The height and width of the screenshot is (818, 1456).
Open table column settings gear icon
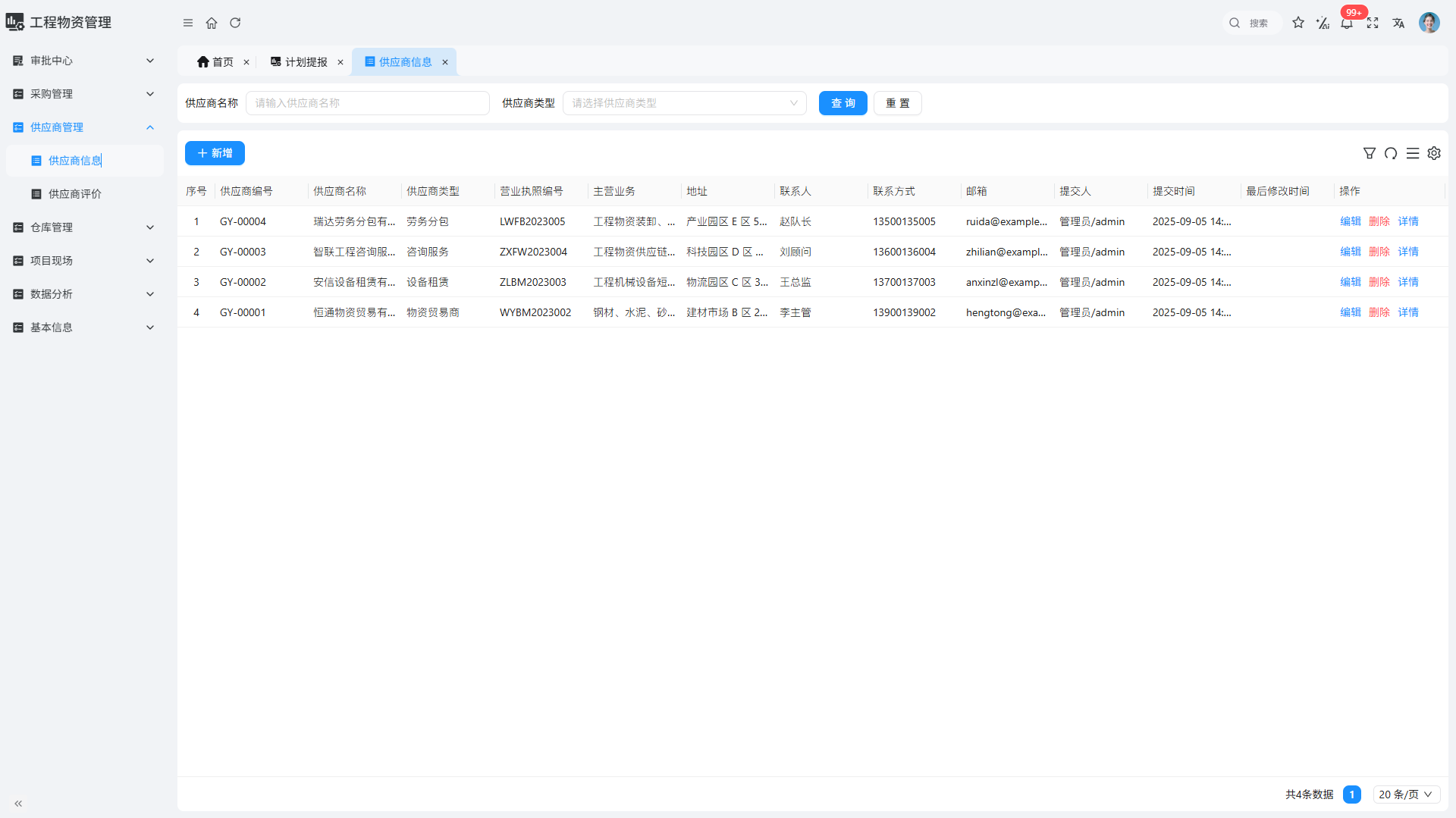click(1434, 153)
